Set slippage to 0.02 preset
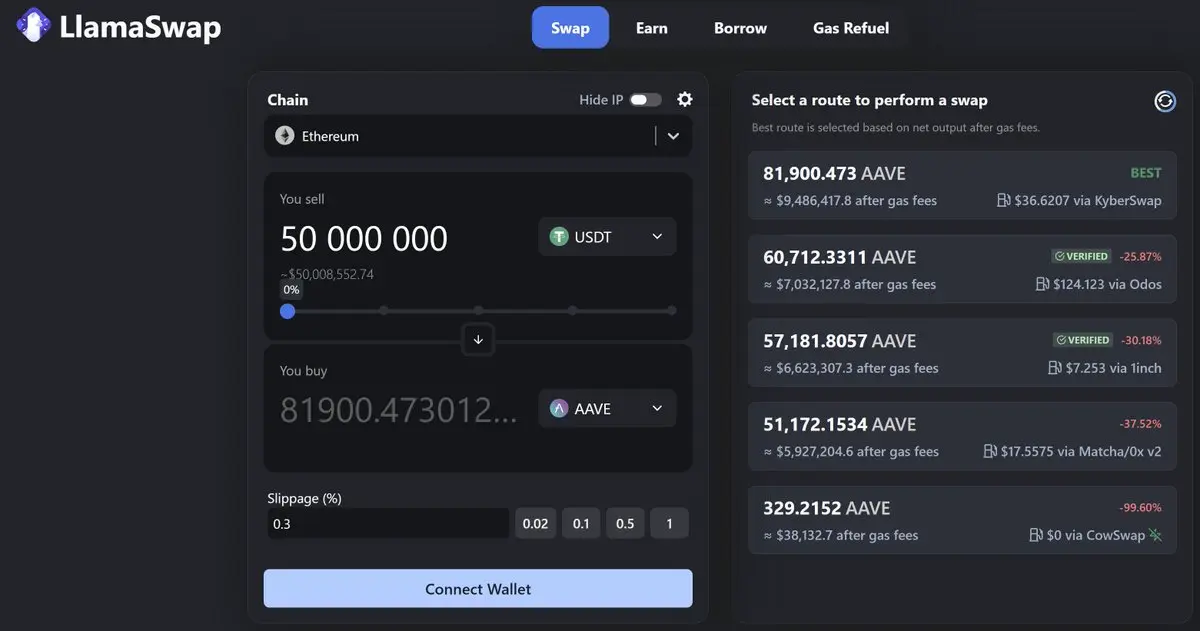The image size is (1200, 631). (535, 523)
